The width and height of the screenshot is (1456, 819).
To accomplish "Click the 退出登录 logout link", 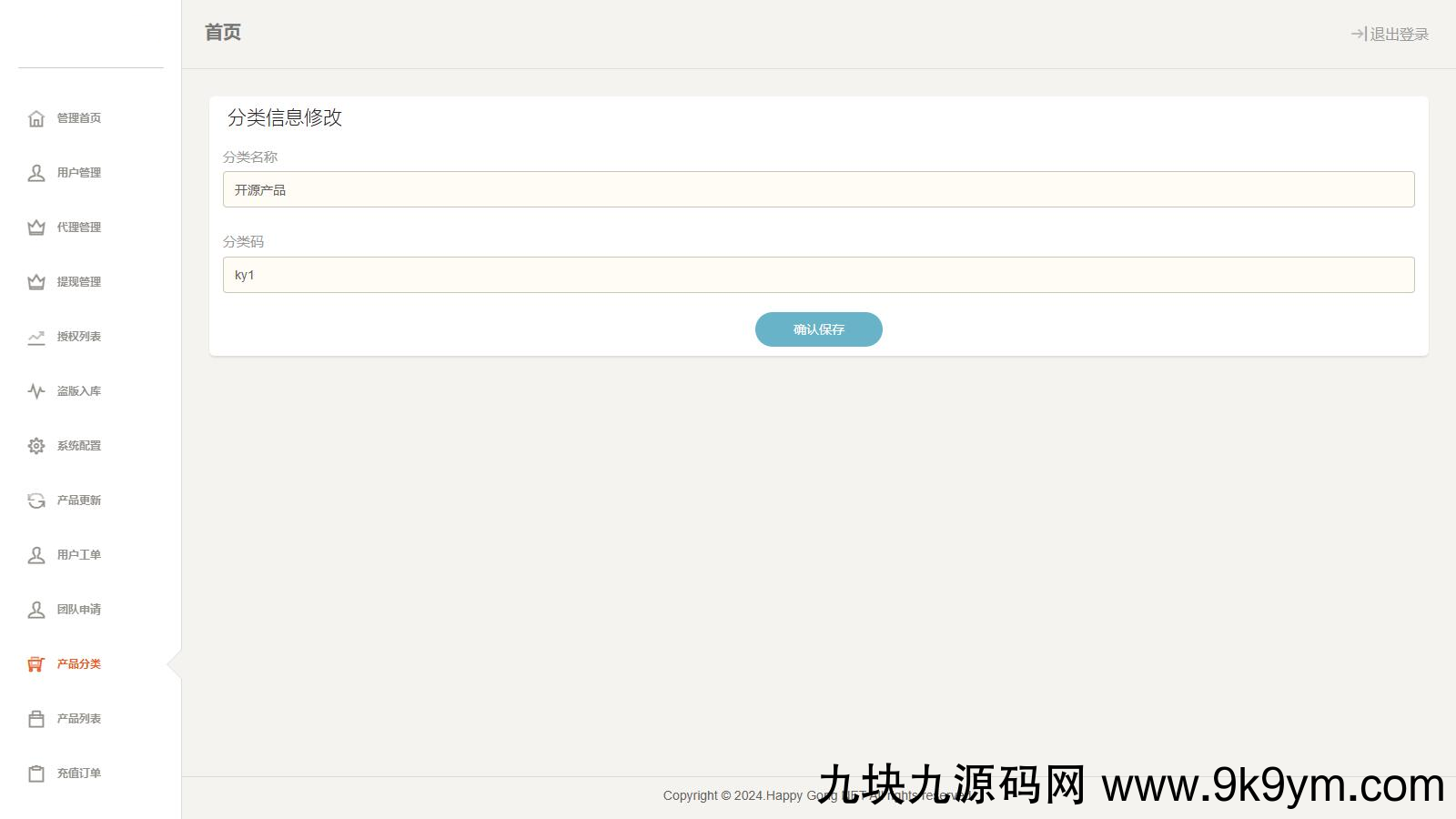I will 1390,35.
